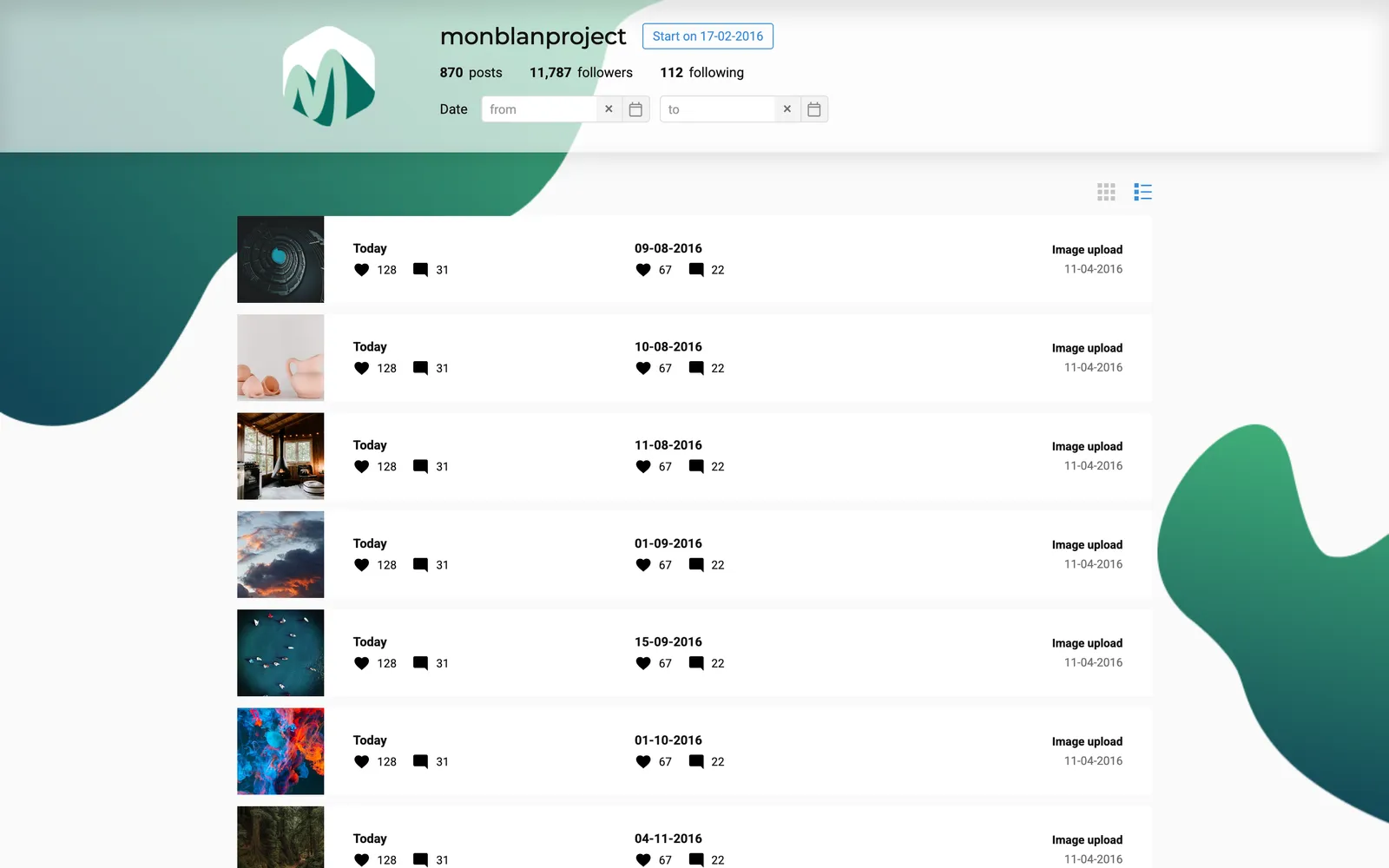Open the monblanproject profile logo
Viewport: 1389px width, 868px height.
point(329,76)
